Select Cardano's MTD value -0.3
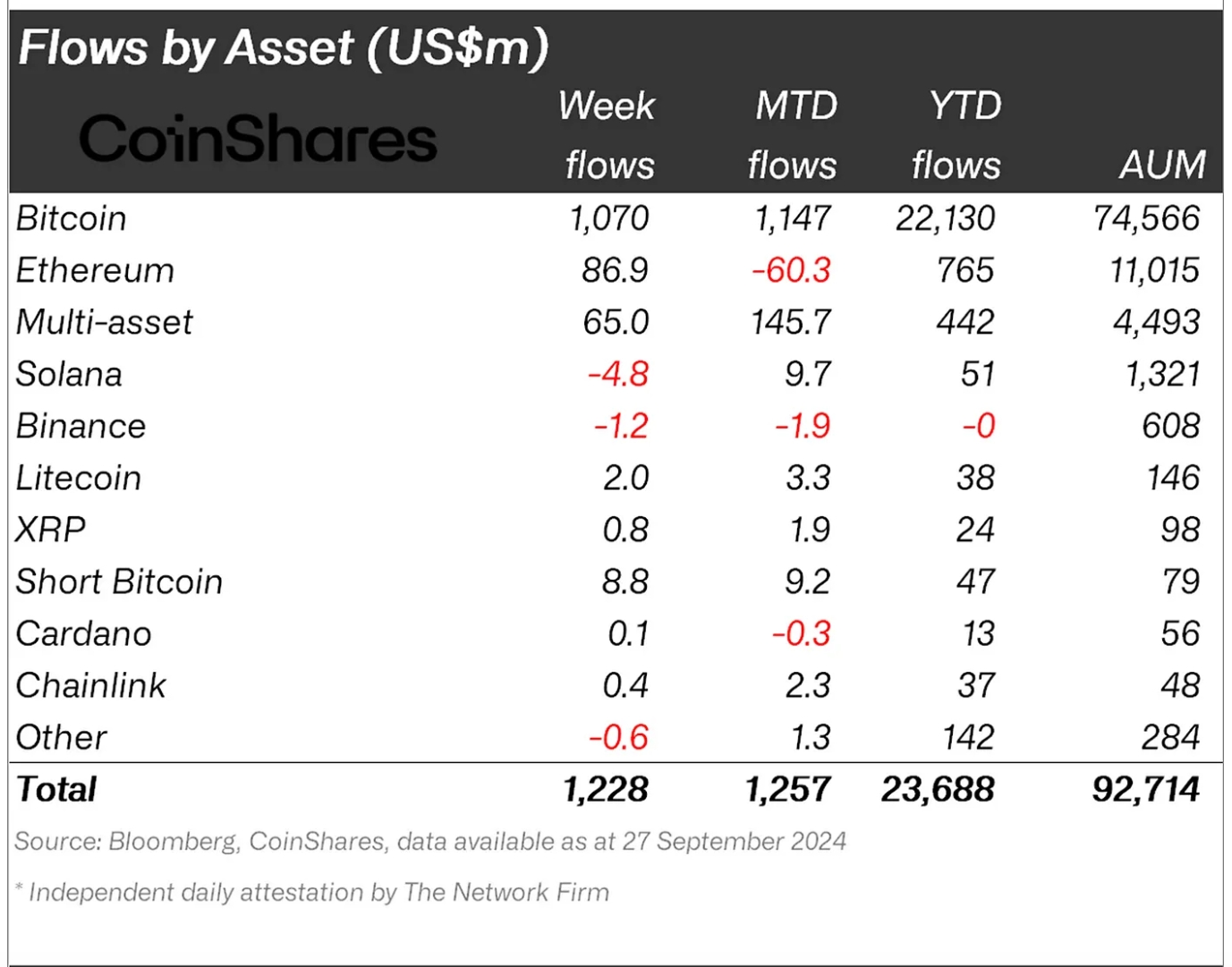1232x967 pixels. pyautogui.click(x=802, y=633)
